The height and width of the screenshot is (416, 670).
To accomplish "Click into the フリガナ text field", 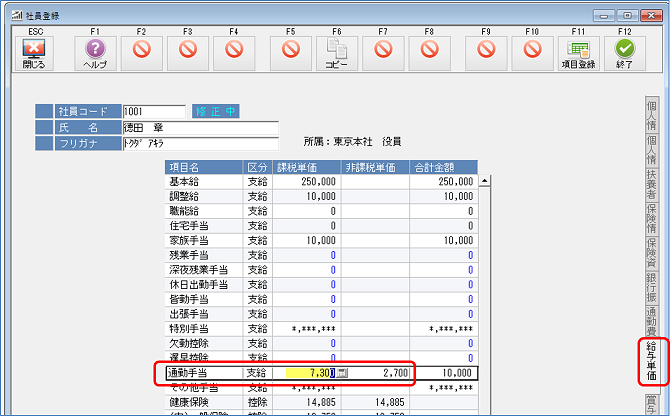I will 185,143.
